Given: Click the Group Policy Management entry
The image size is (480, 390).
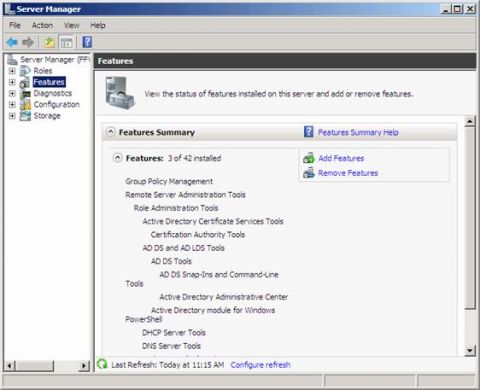Looking at the screenshot, I should coord(169,181).
